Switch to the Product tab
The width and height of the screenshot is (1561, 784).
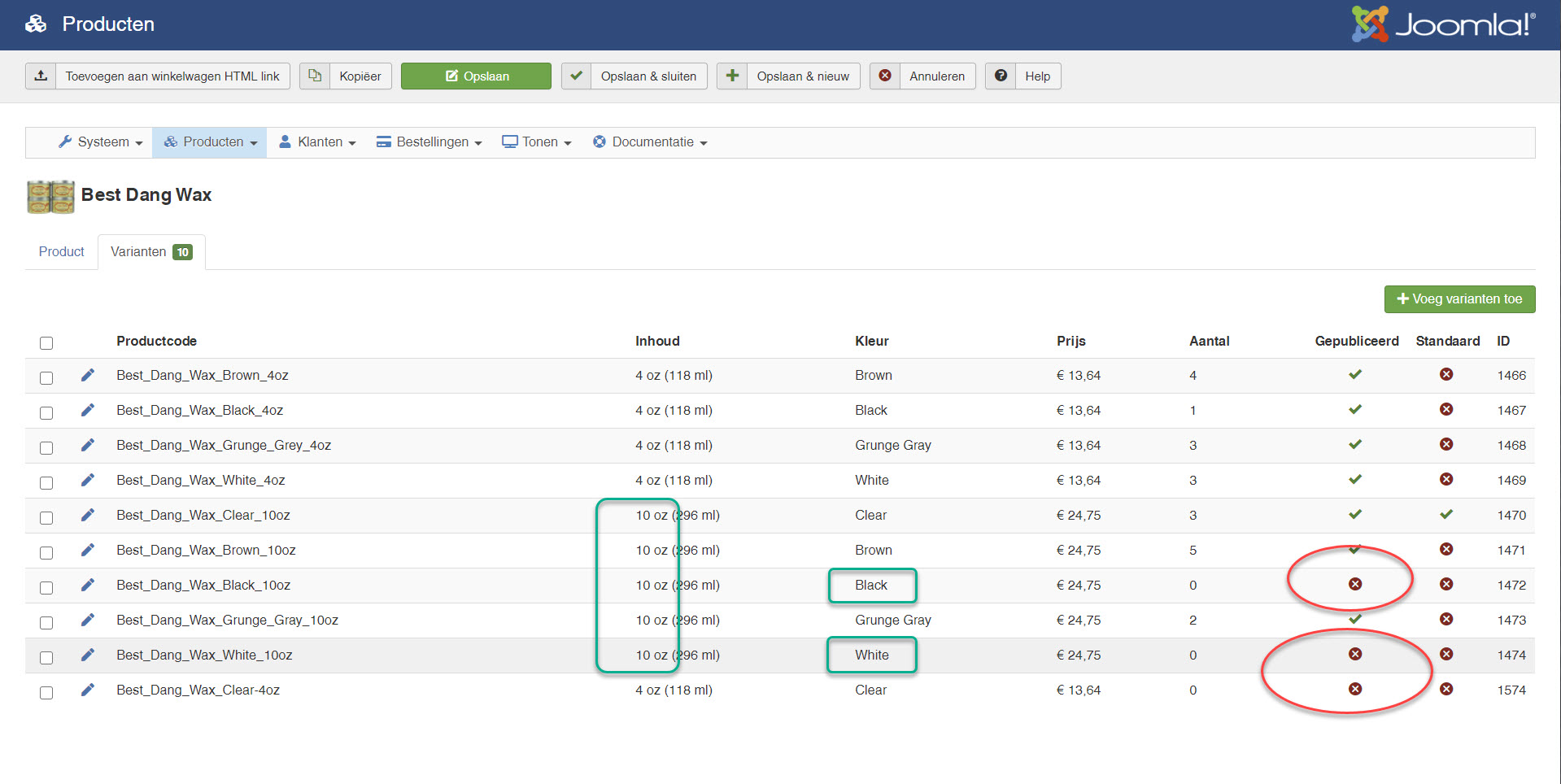tap(61, 252)
